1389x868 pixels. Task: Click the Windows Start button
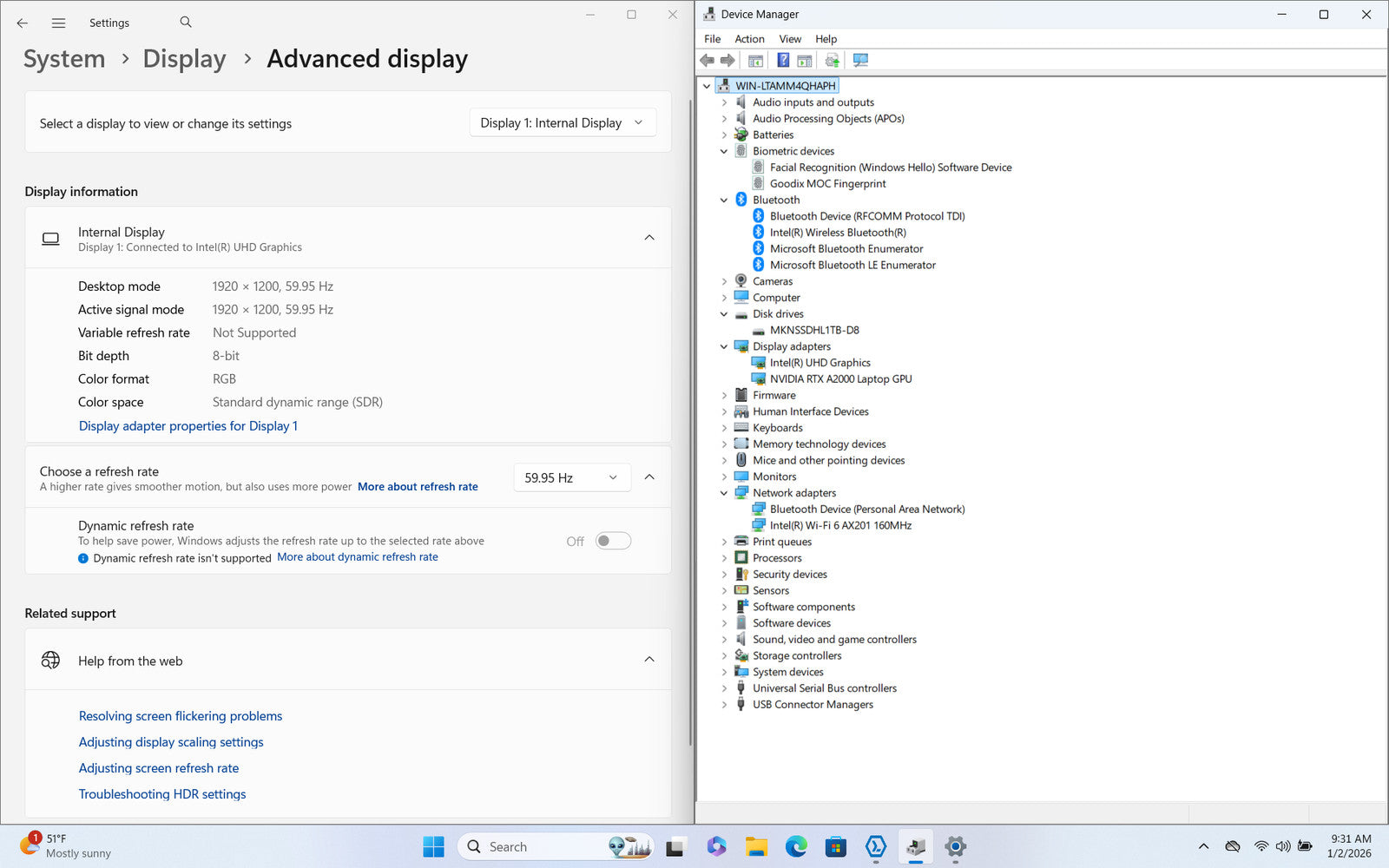pyautogui.click(x=433, y=846)
